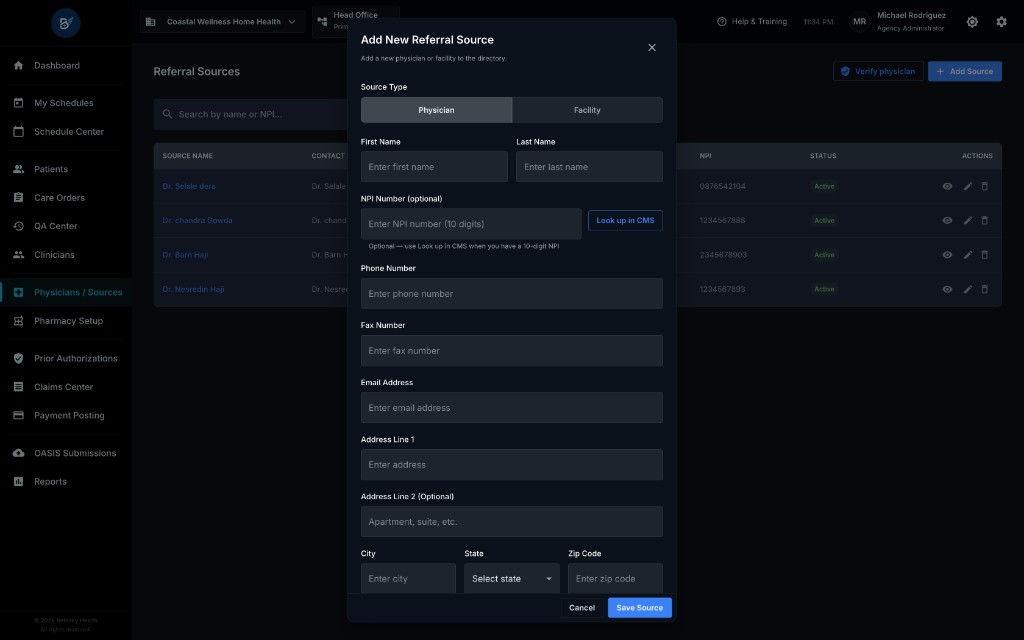
Task: Delete the NPI 1234567888 row
Action: [984, 221]
